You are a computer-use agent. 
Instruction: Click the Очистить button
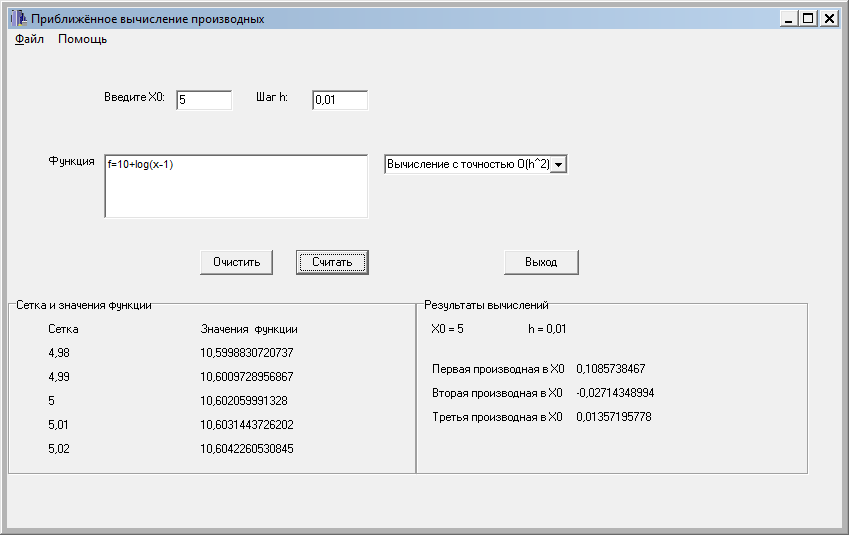click(237, 262)
